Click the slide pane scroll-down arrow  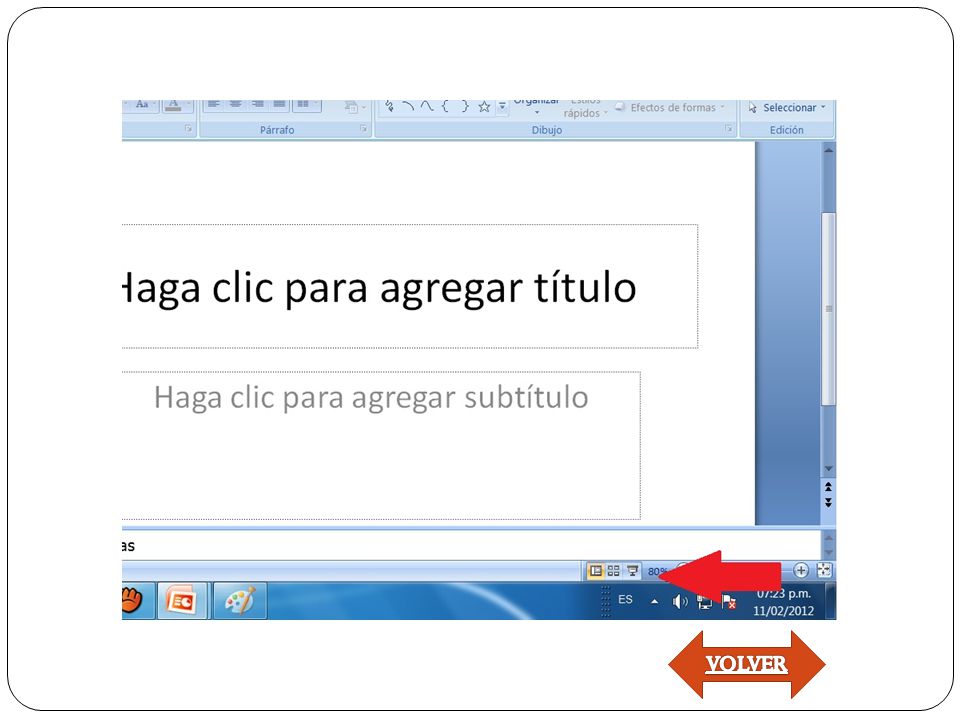coord(828,469)
